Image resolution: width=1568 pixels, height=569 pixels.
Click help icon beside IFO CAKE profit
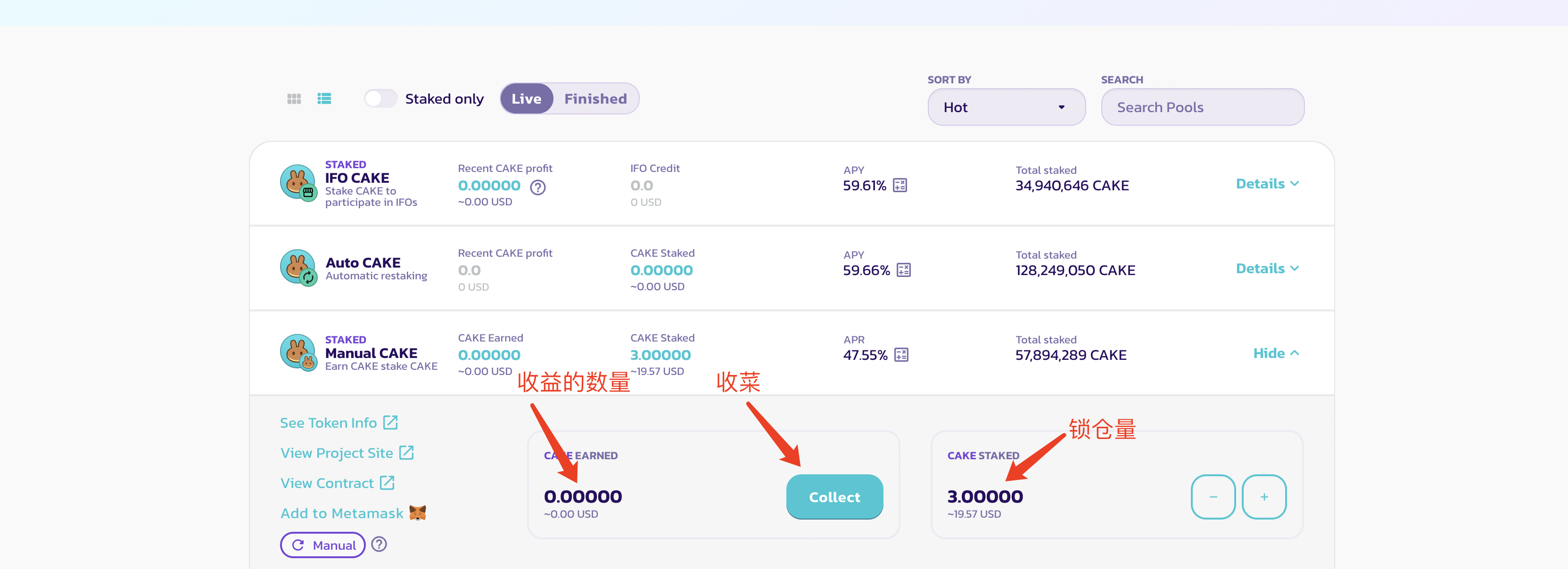click(x=537, y=187)
